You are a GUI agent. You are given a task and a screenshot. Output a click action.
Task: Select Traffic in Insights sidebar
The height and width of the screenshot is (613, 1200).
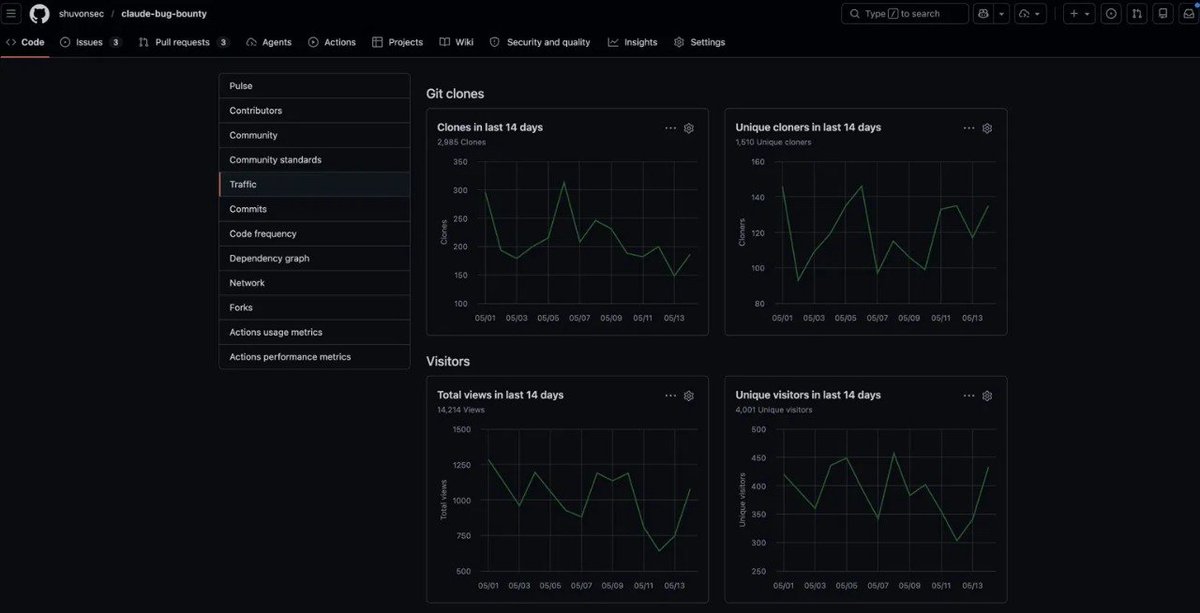tap(314, 184)
